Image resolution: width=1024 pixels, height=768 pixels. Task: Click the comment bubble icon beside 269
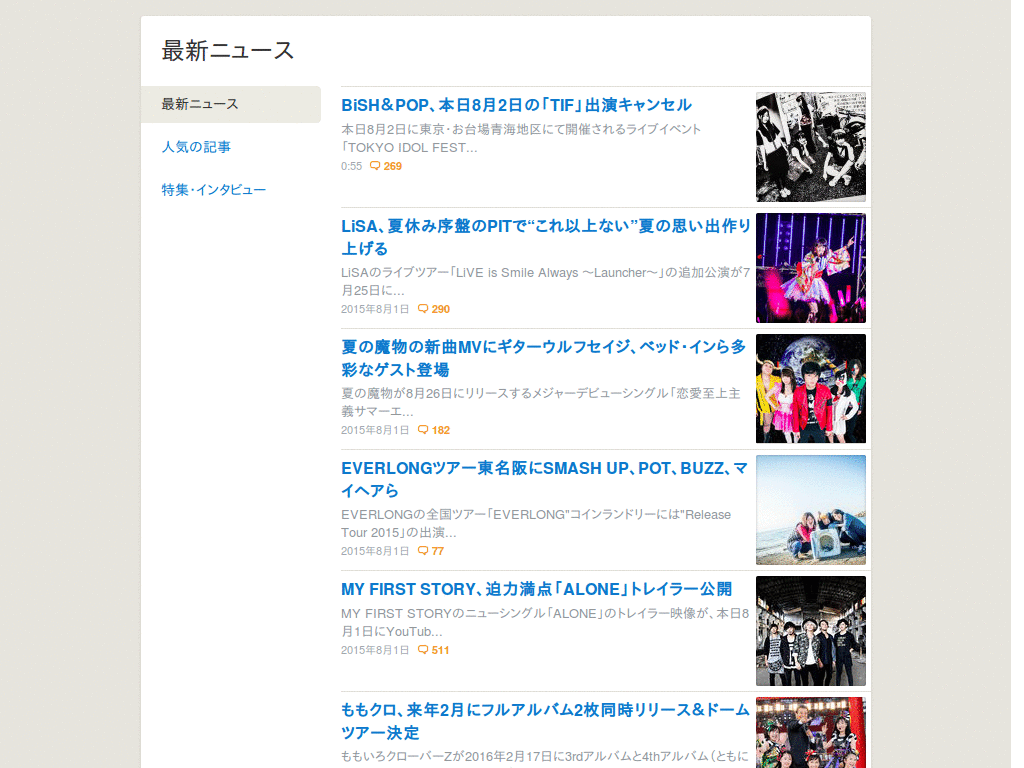[375, 166]
